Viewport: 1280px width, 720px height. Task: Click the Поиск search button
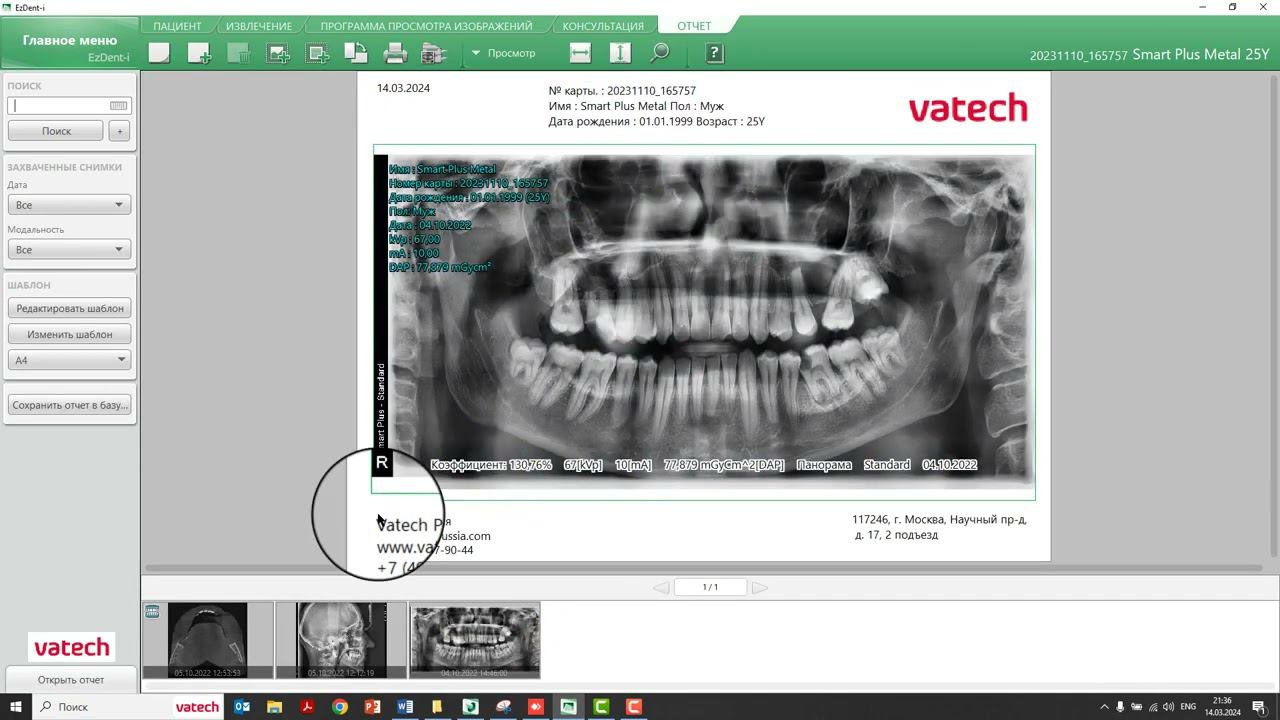click(56, 131)
